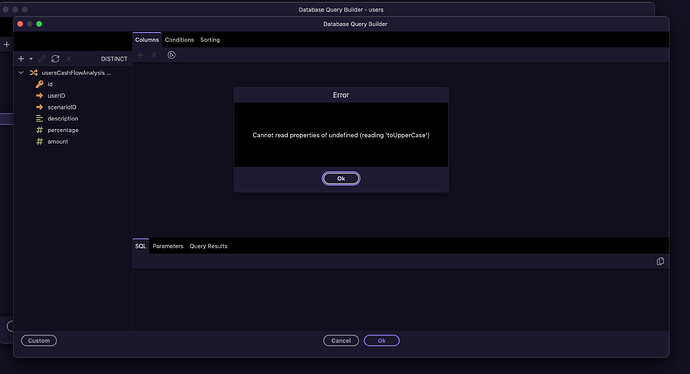The width and height of the screenshot is (690, 374).
Task: Switch to the Columns tab
Action: coord(147,40)
